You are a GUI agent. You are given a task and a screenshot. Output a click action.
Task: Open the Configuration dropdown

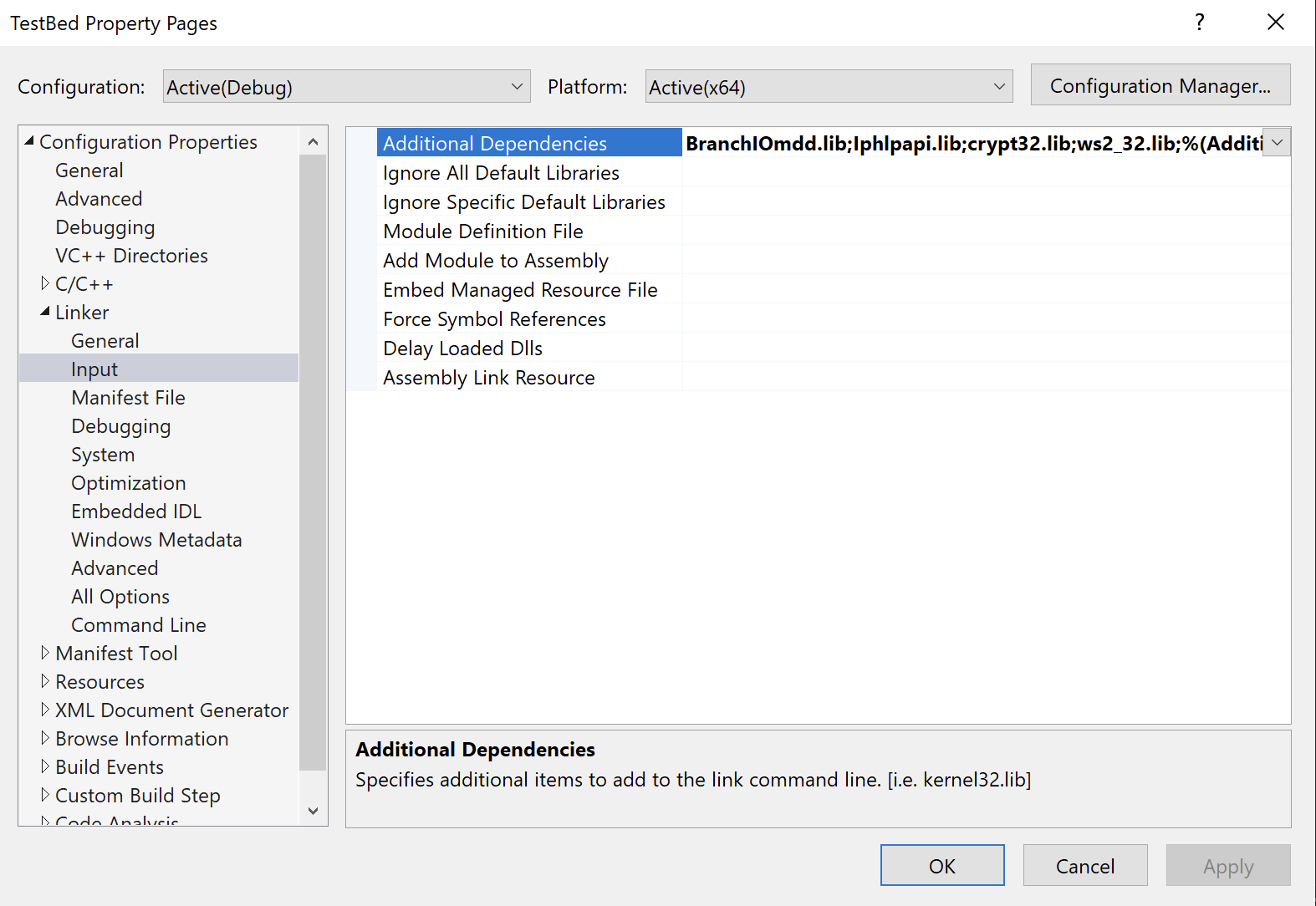pyautogui.click(x=346, y=86)
